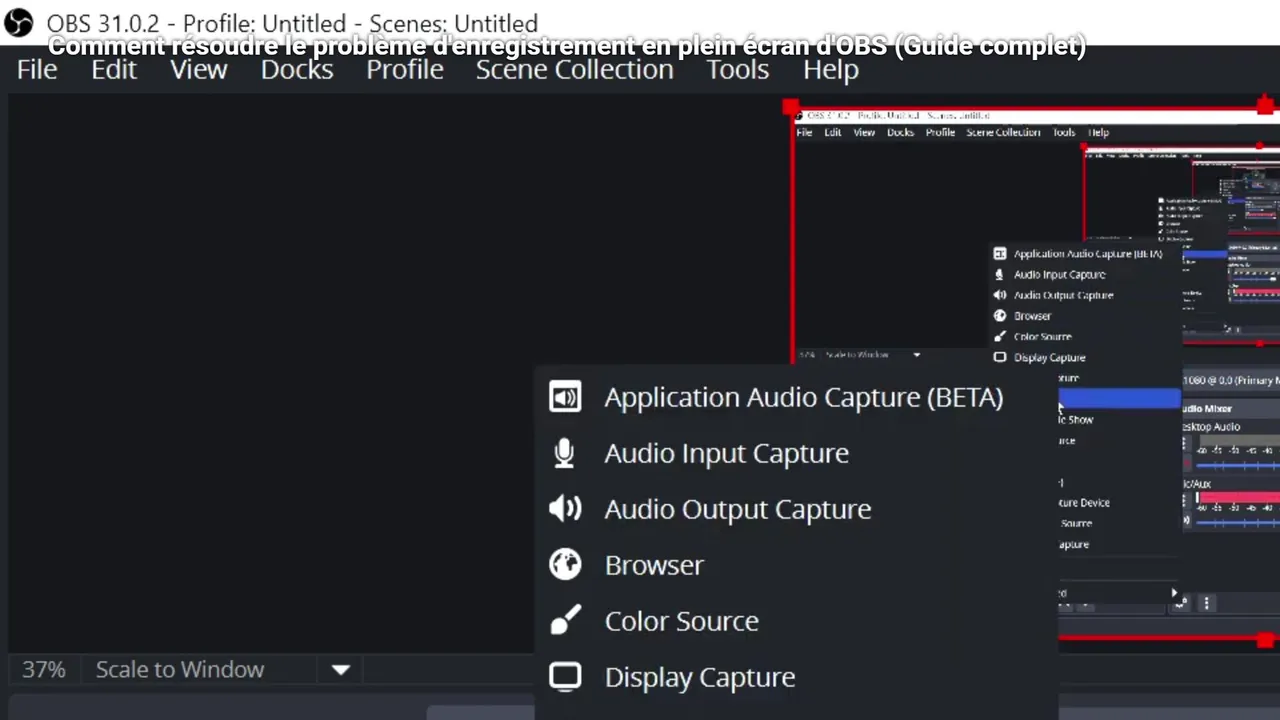This screenshot has height=720, width=1280.
Task: Click the OBS logo in the title bar
Action: click(18, 22)
